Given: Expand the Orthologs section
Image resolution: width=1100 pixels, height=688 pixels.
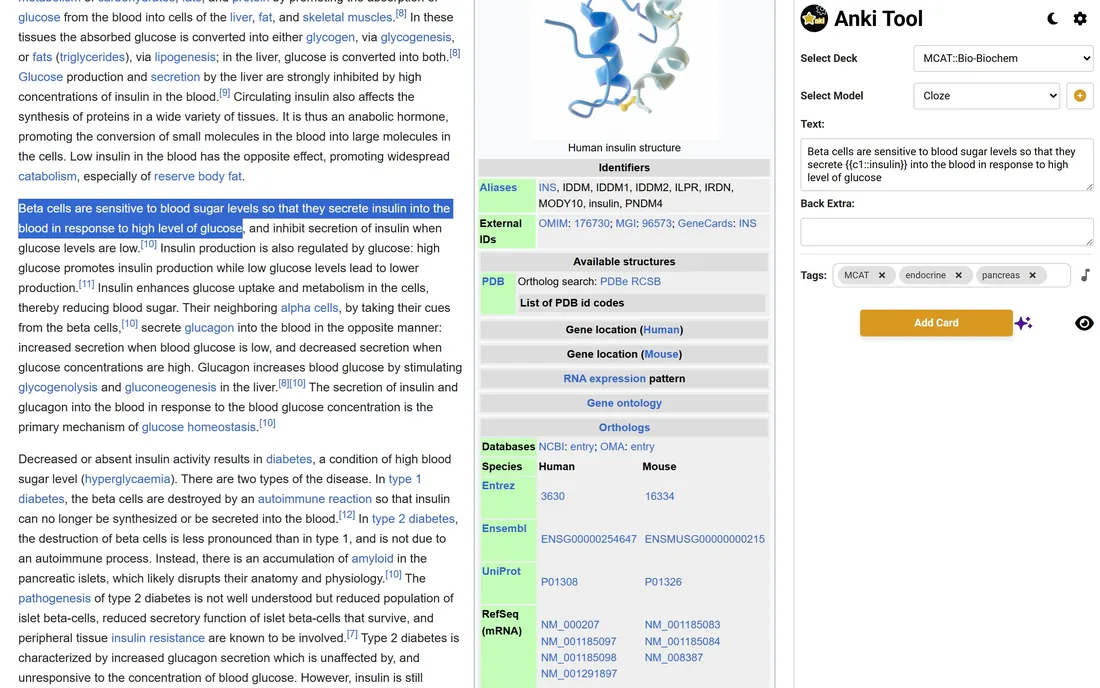Looking at the screenshot, I should point(624,428).
